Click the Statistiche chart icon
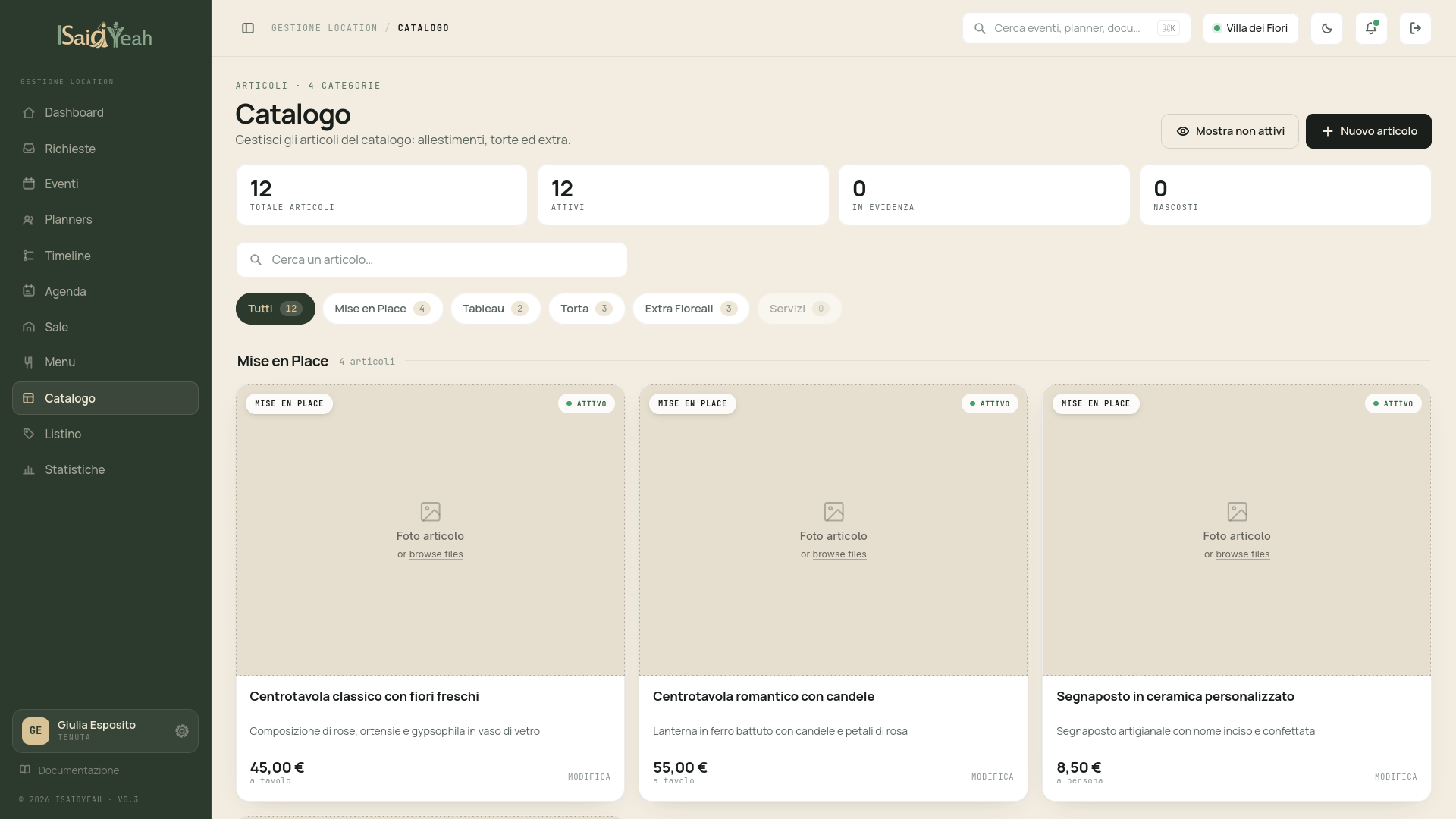 (29, 469)
